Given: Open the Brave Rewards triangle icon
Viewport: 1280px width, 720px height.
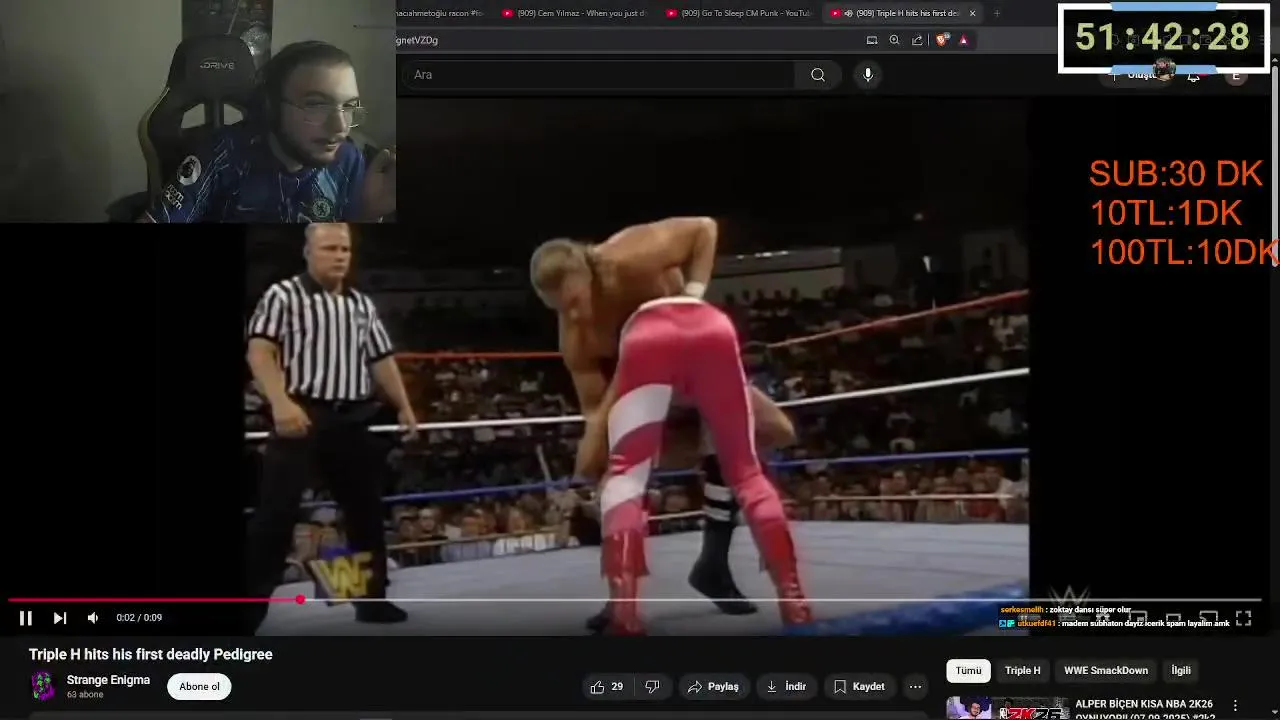Looking at the screenshot, I should (x=964, y=40).
